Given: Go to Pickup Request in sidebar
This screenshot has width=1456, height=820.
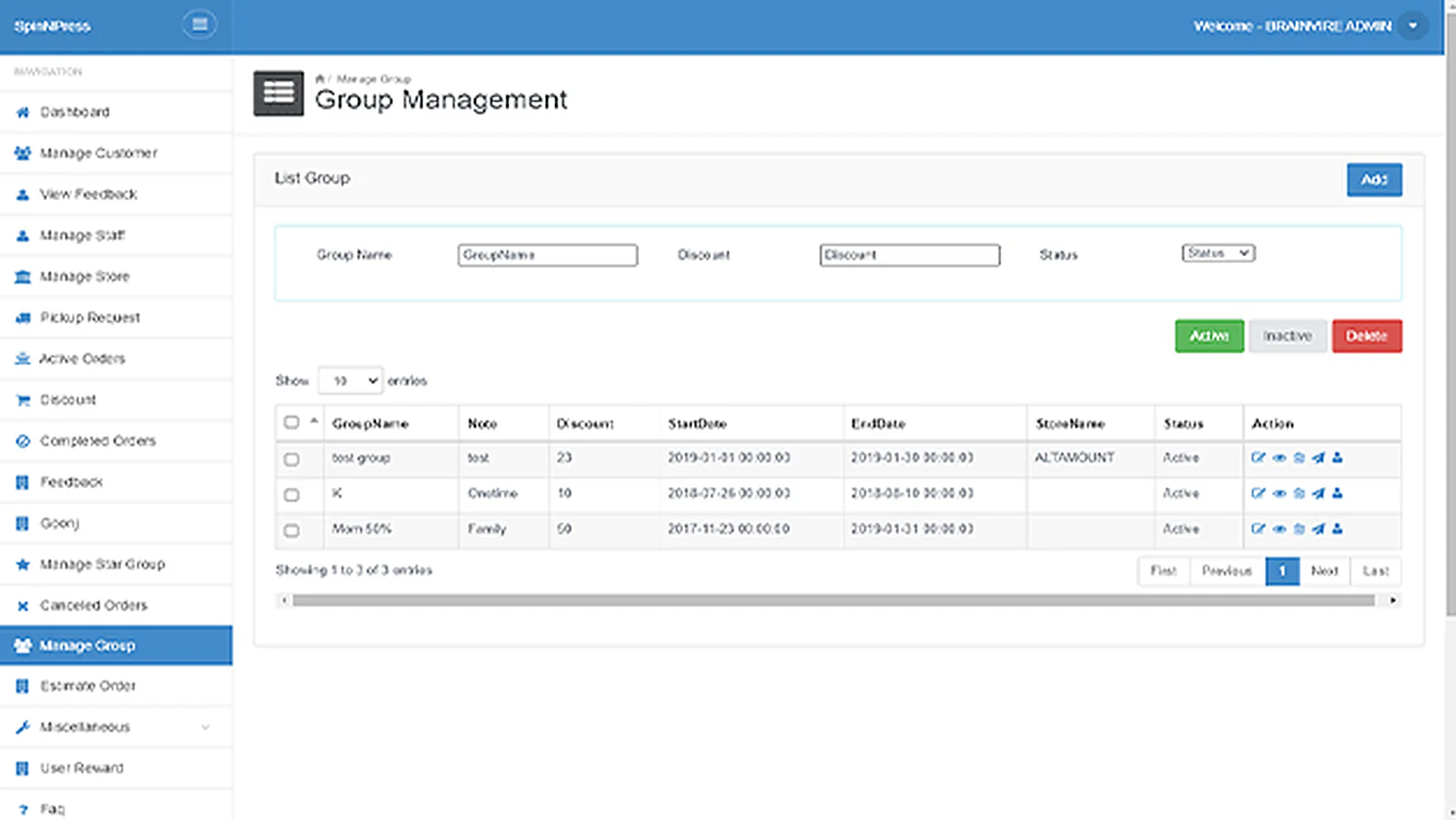Looking at the screenshot, I should point(116,318).
